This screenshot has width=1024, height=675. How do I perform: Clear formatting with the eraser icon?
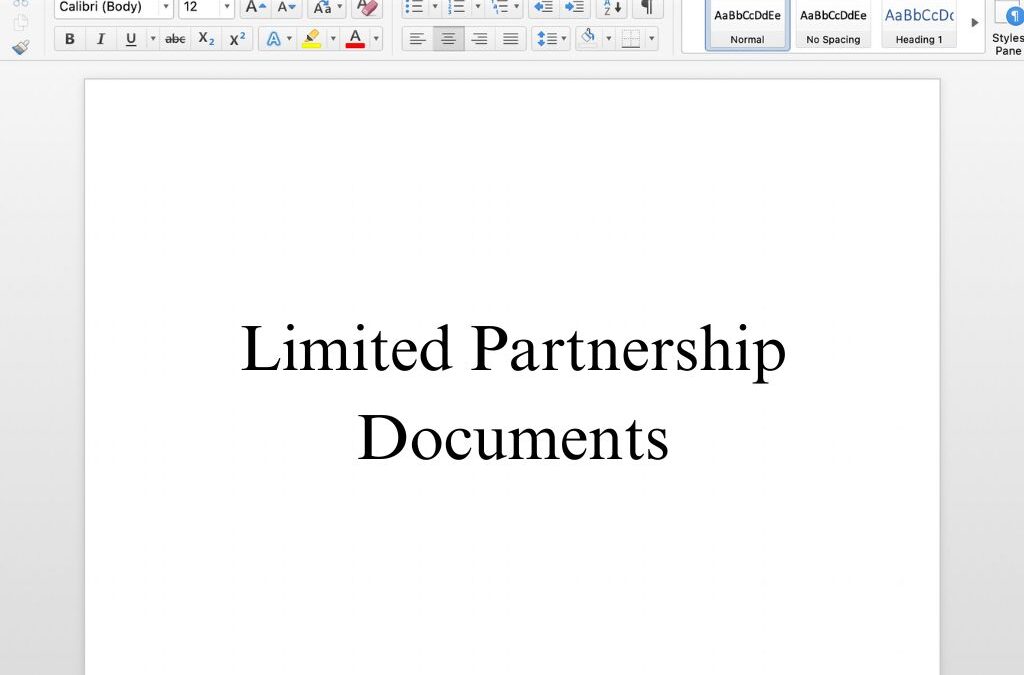[x=368, y=7]
